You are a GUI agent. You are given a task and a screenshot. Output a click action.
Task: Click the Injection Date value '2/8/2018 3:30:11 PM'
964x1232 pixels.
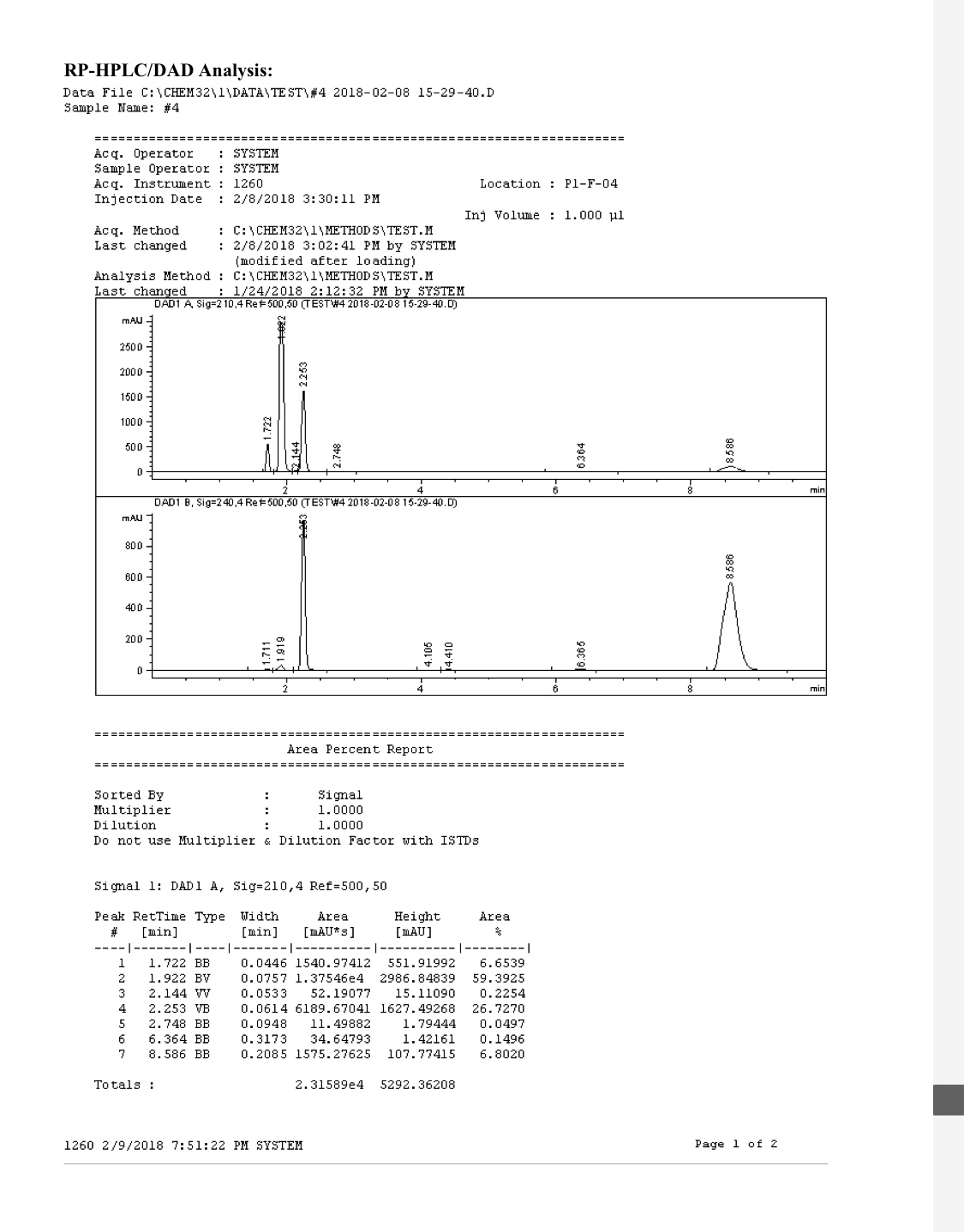coord(306,200)
